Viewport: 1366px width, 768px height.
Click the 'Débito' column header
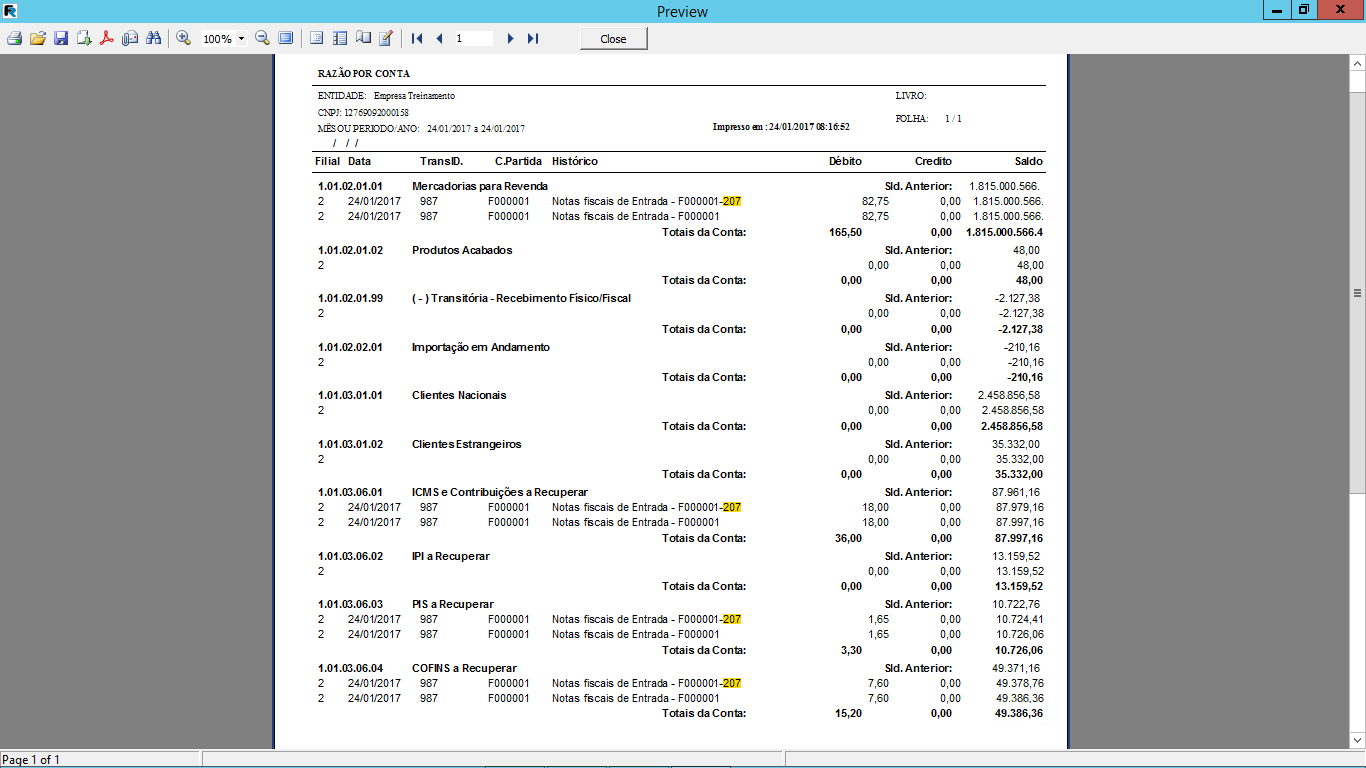[x=845, y=161]
